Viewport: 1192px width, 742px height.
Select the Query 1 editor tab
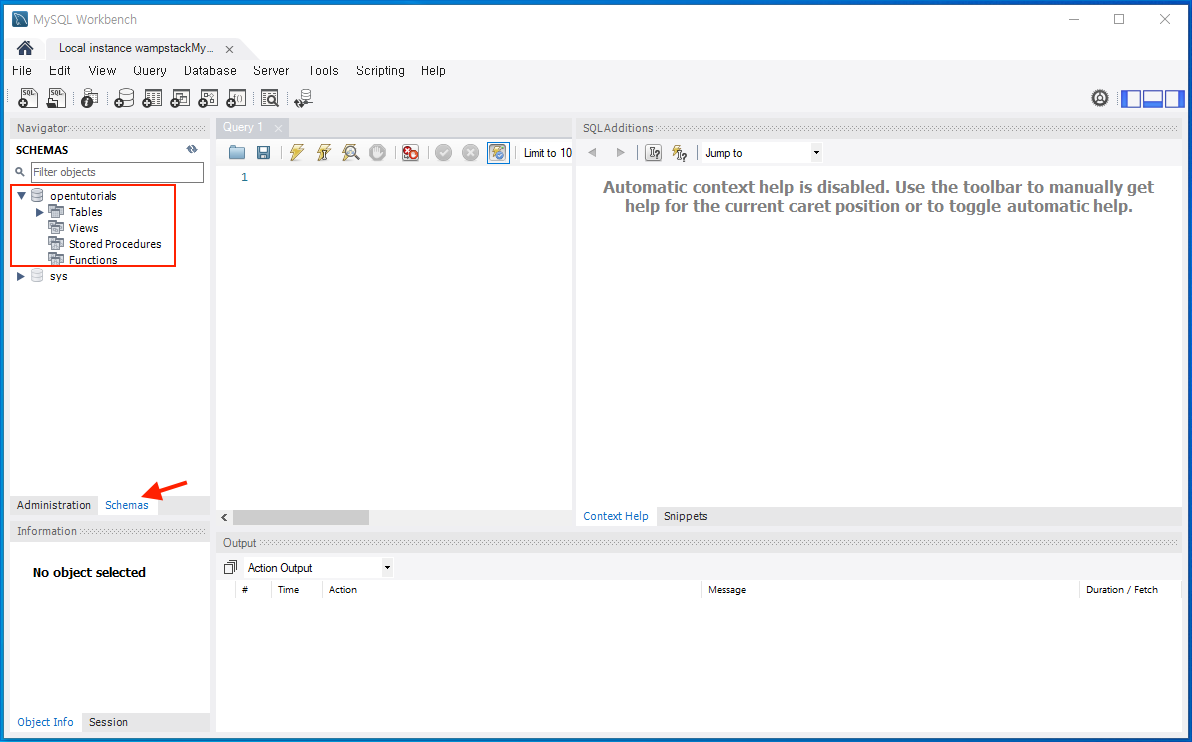(x=243, y=128)
